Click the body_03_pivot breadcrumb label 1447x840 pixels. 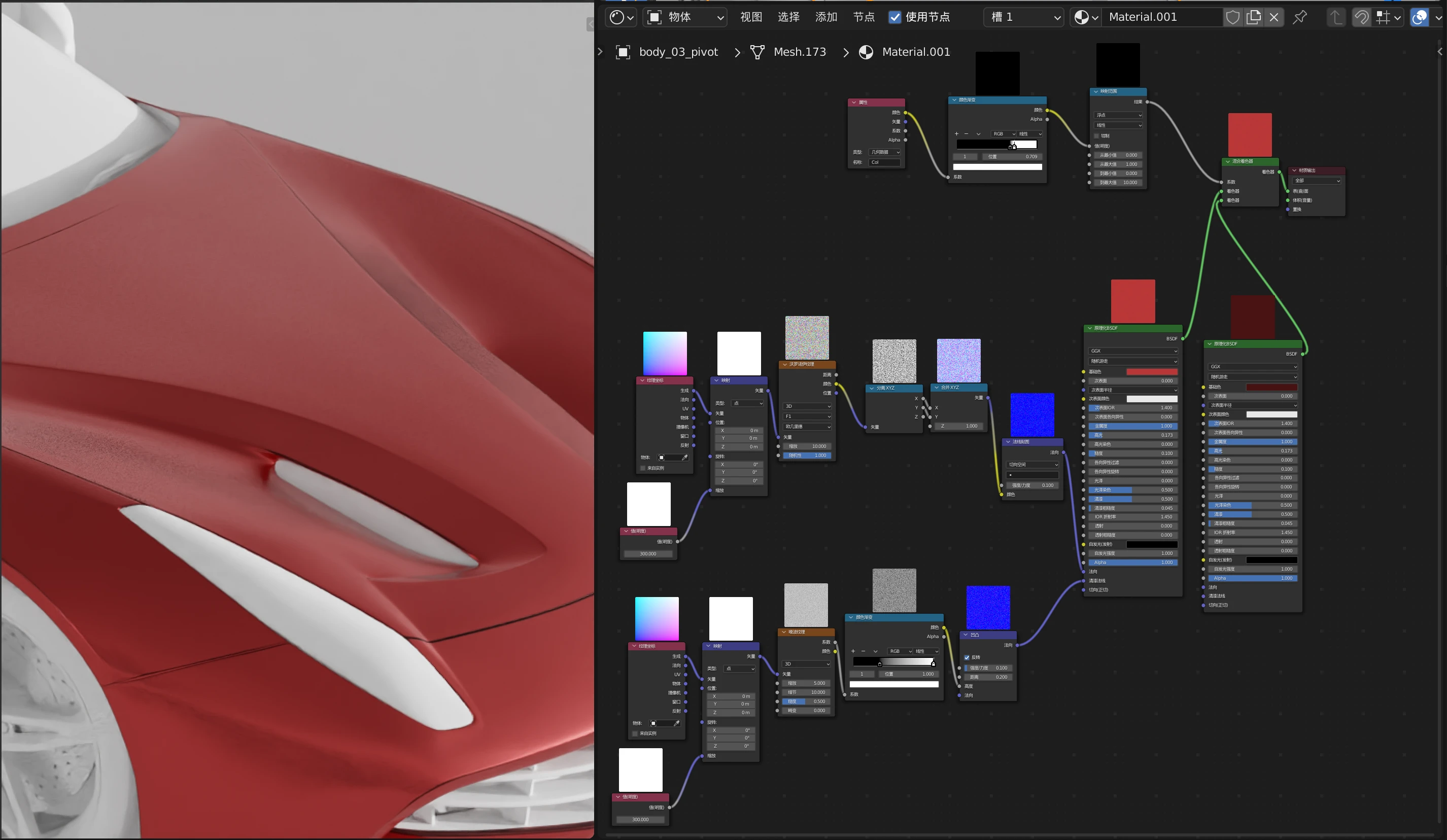pyautogui.click(x=678, y=52)
